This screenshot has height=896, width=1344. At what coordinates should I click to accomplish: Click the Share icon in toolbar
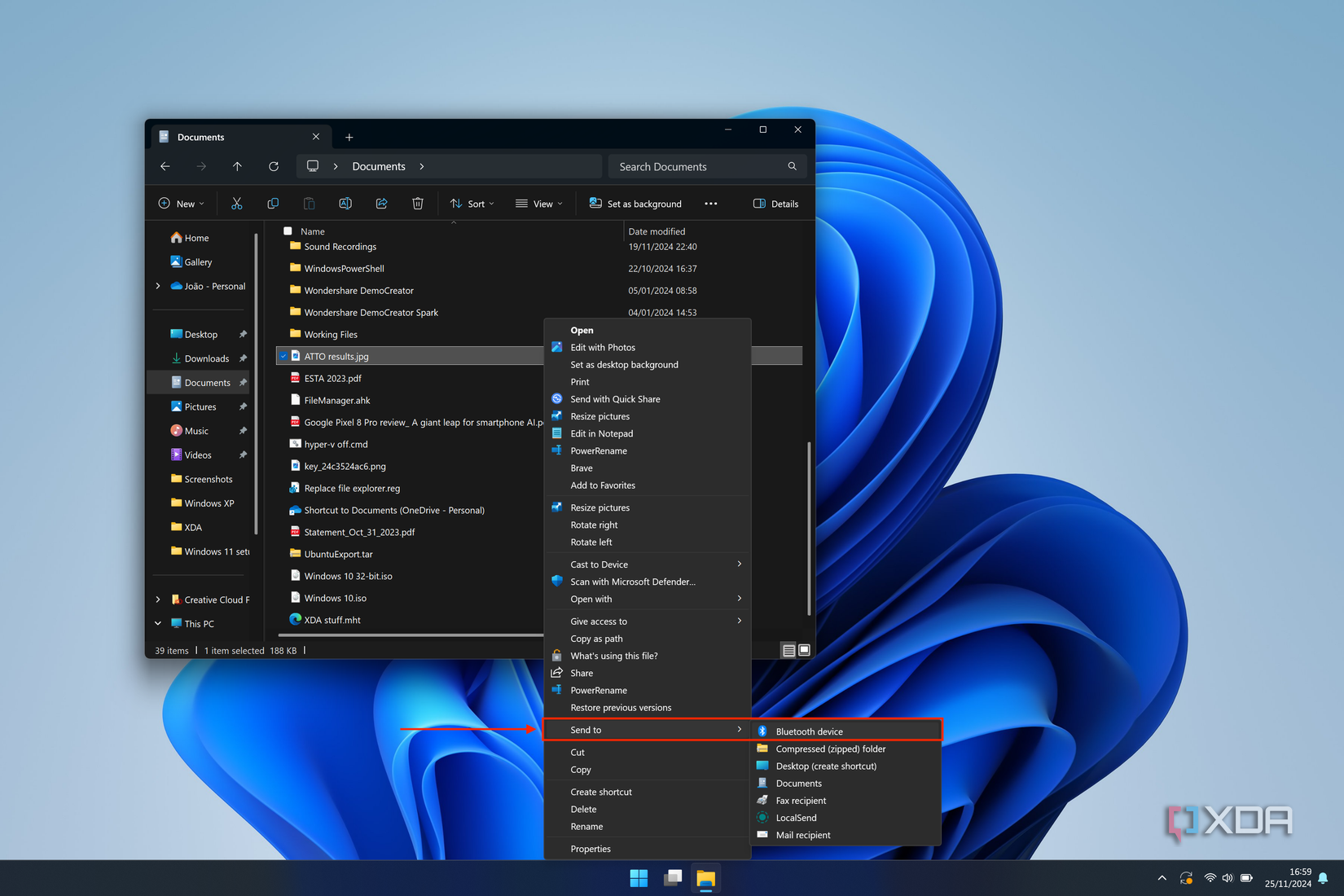pyautogui.click(x=381, y=204)
